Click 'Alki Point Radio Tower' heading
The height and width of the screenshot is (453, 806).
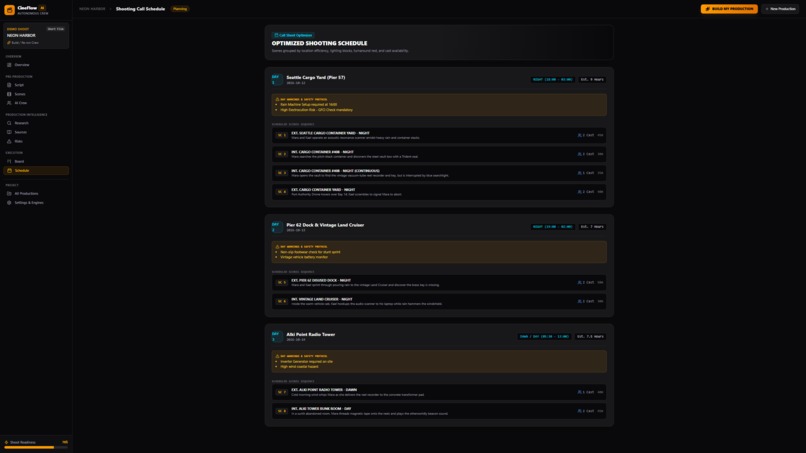pyautogui.click(x=310, y=335)
